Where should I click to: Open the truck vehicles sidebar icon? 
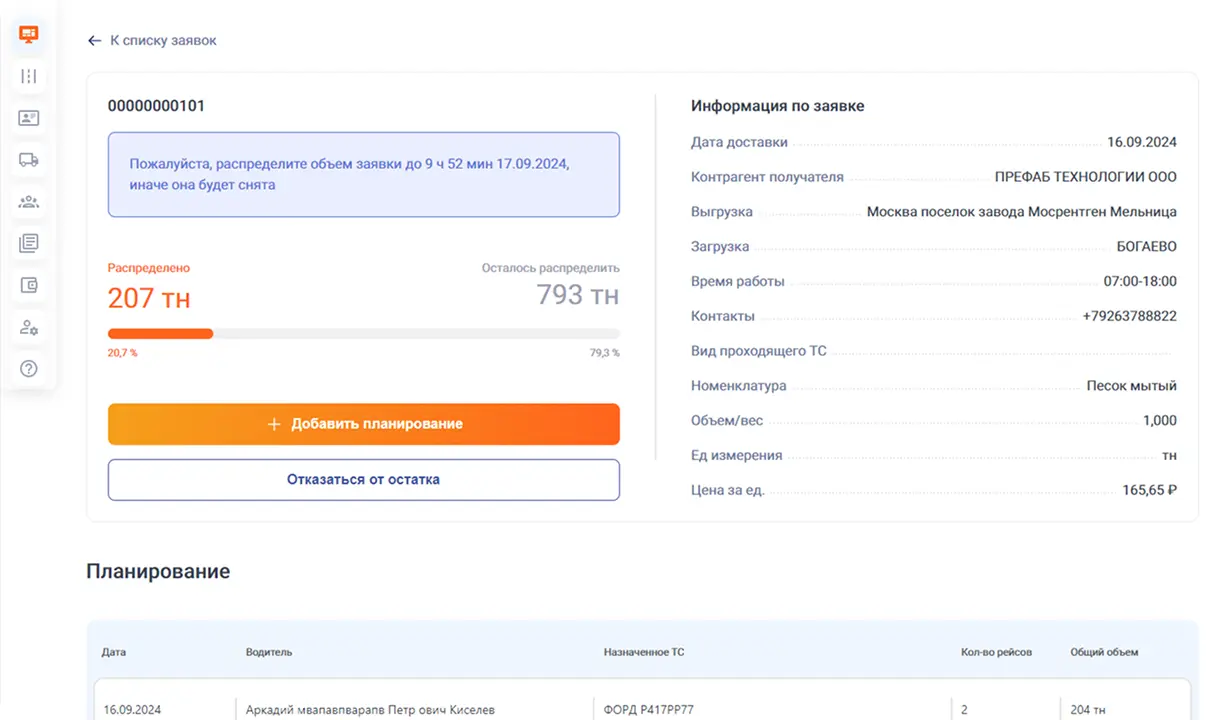[x=29, y=160]
